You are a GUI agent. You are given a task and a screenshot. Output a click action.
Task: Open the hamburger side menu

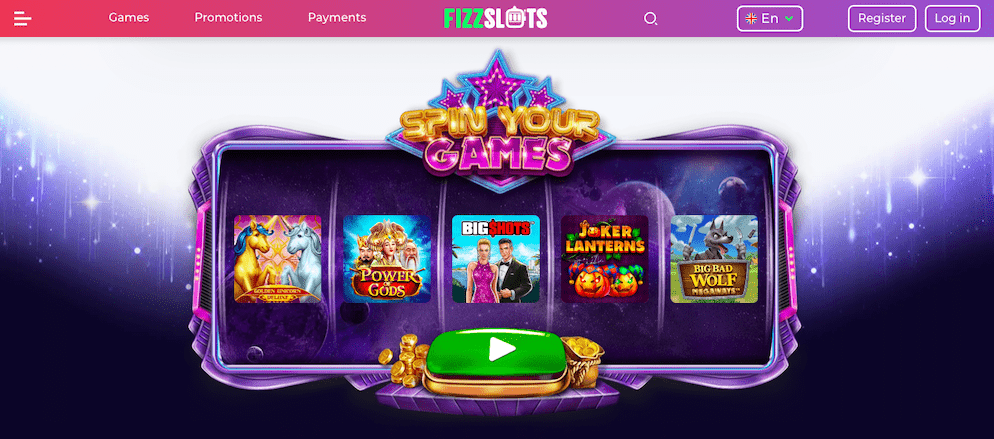23,18
